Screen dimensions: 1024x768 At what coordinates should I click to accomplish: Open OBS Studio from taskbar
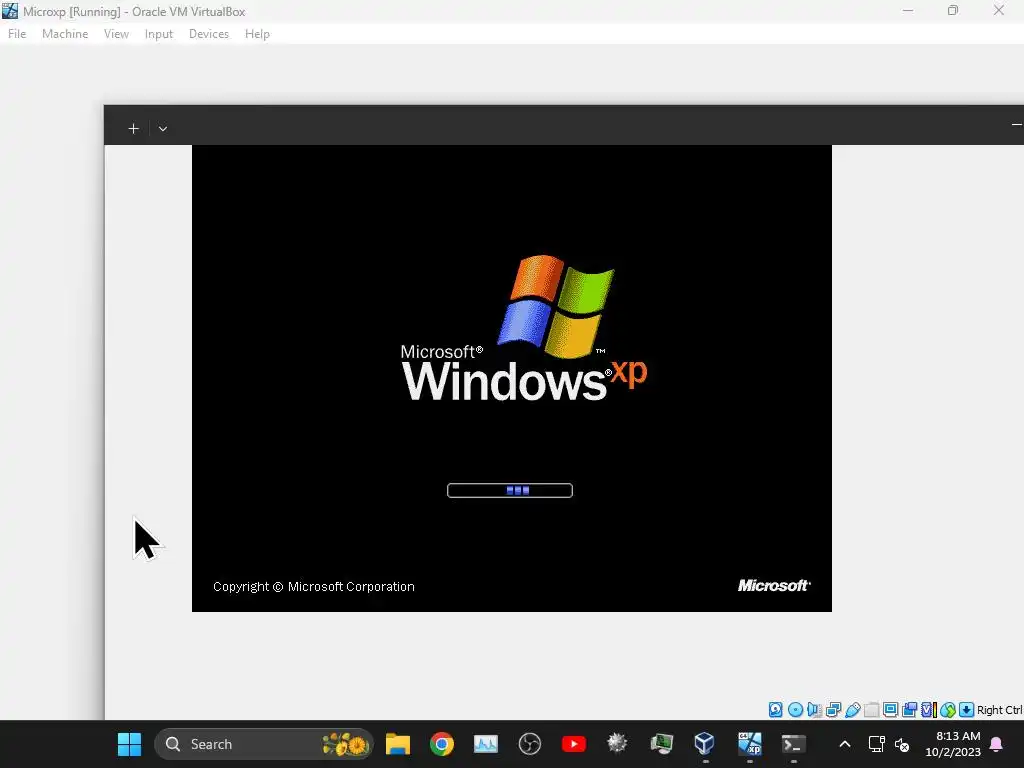[530, 744]
